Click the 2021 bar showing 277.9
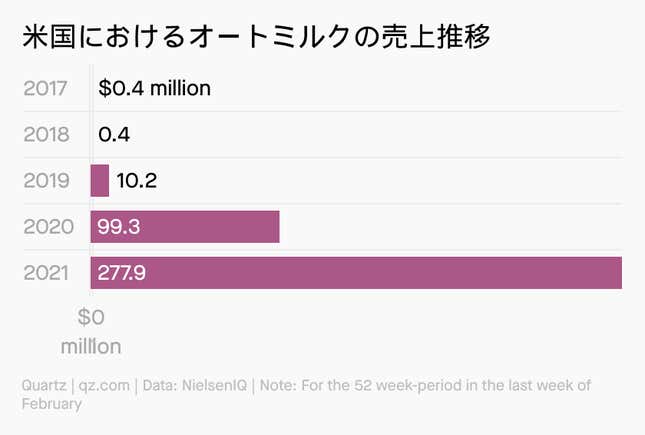 pos(356,273)
